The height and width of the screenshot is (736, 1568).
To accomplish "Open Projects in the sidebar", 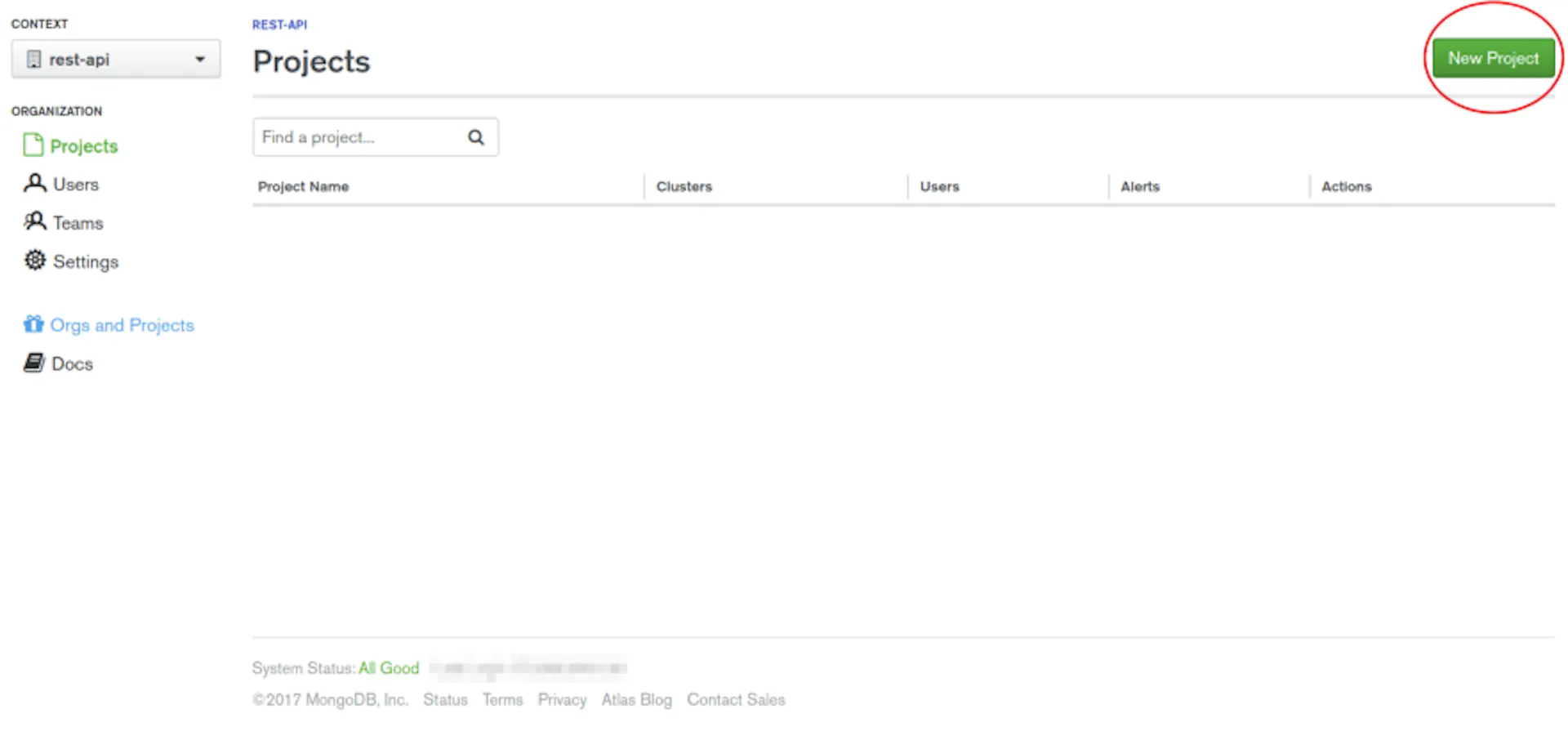I will point(83,146).
